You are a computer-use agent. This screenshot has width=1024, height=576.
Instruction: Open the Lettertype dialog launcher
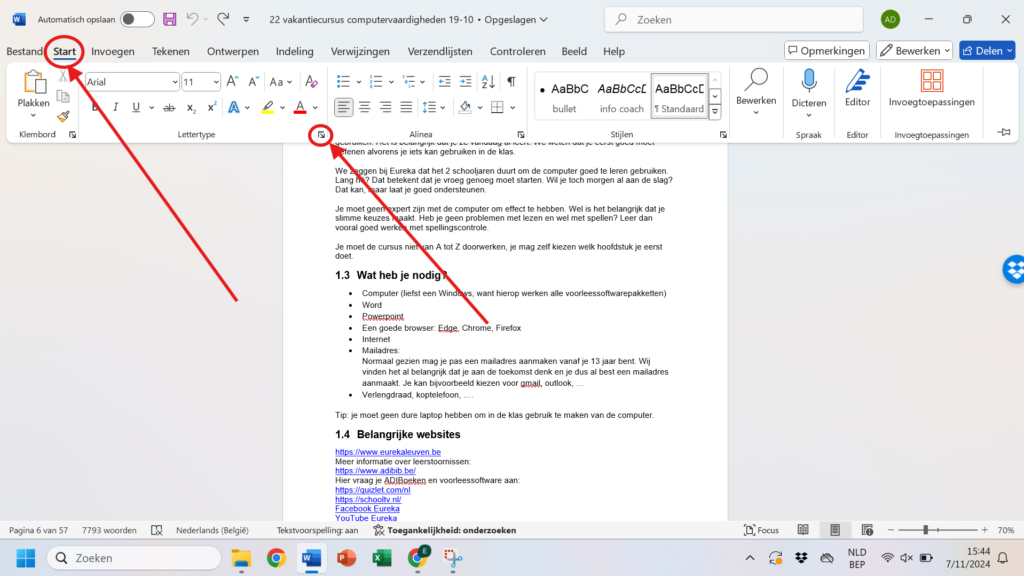[x=320, y=134]
